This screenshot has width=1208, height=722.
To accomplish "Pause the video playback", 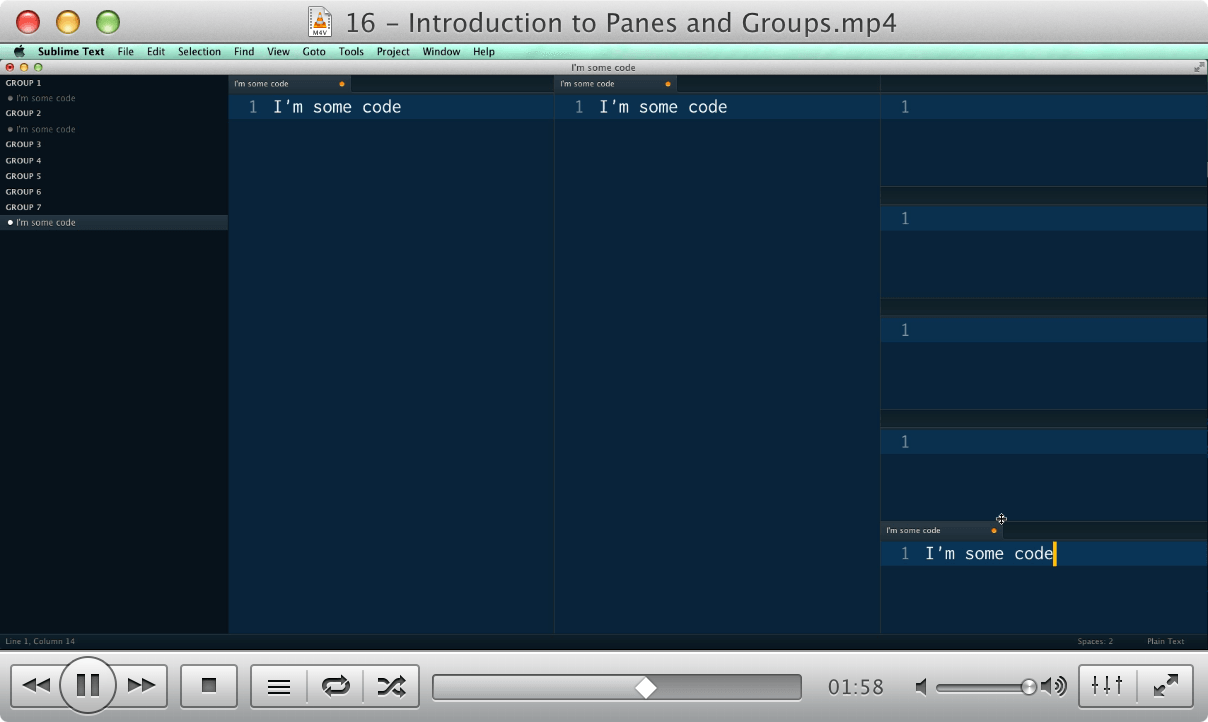I will tap(88, 685).
